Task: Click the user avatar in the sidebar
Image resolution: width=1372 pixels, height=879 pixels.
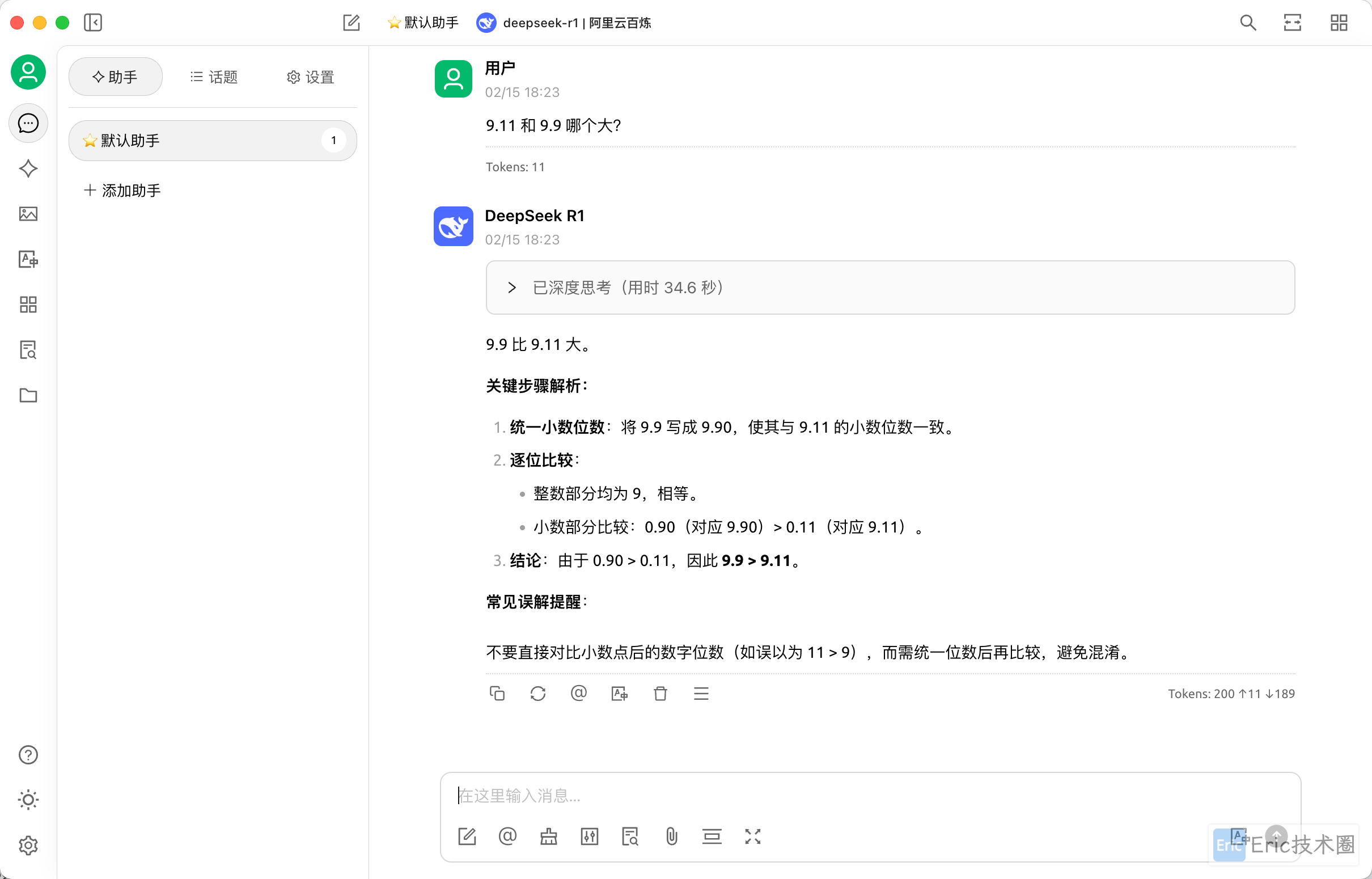Action: click(x=28, y=72)
